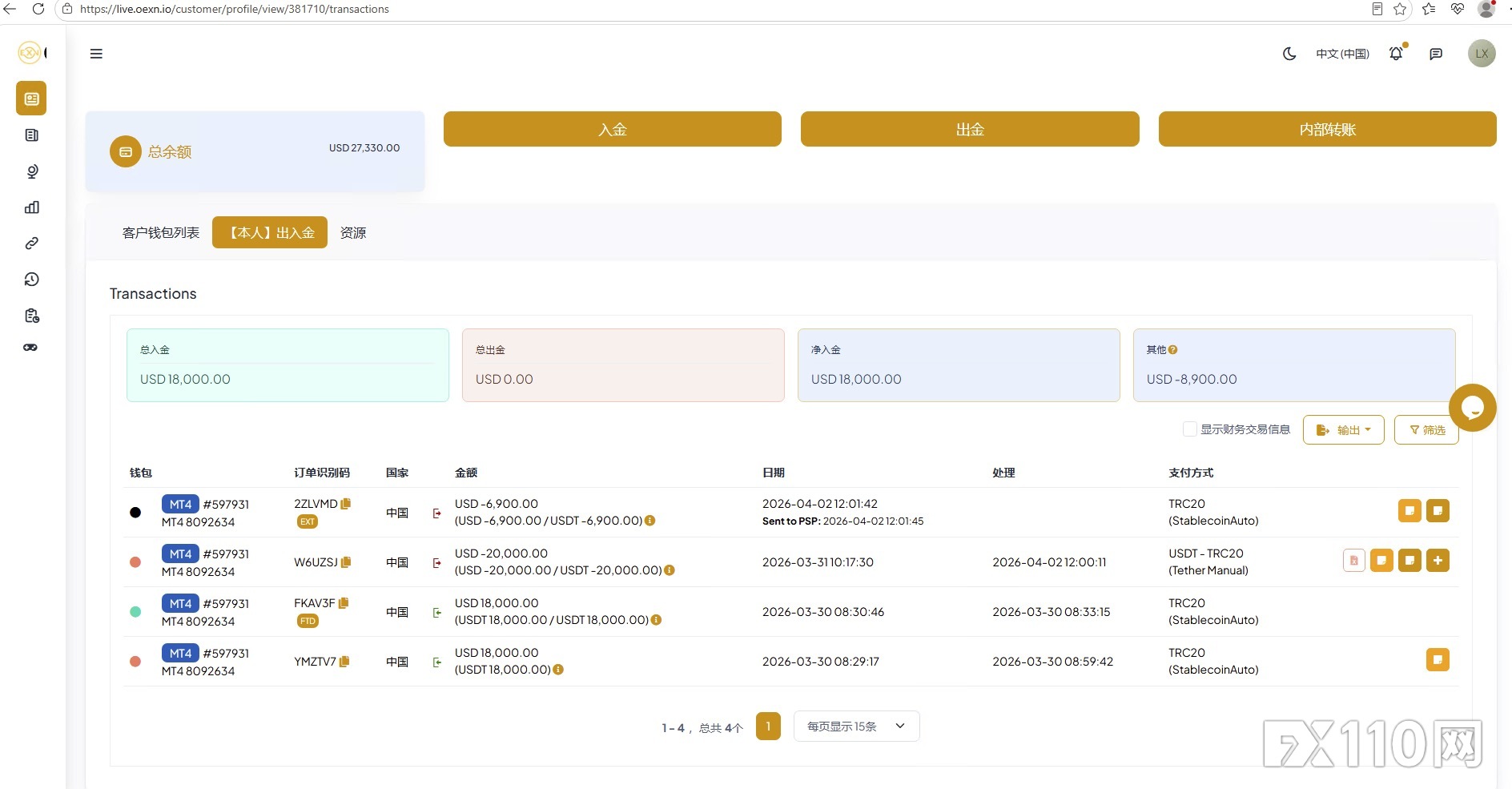The width and height of the screenshot is (1512, 789).
Task: Open the profile card sidebar icon
Action: click(x=31, y=99)
